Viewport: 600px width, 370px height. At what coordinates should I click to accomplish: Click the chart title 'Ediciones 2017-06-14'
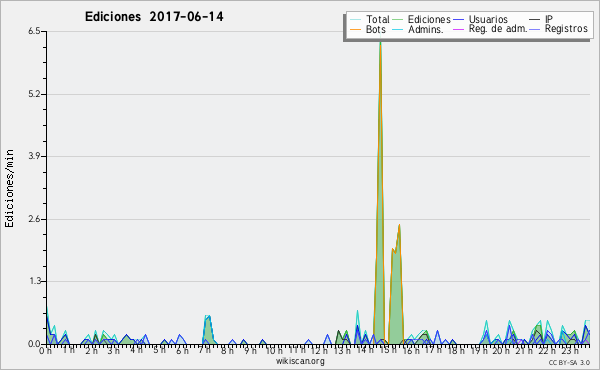[154, 17]
